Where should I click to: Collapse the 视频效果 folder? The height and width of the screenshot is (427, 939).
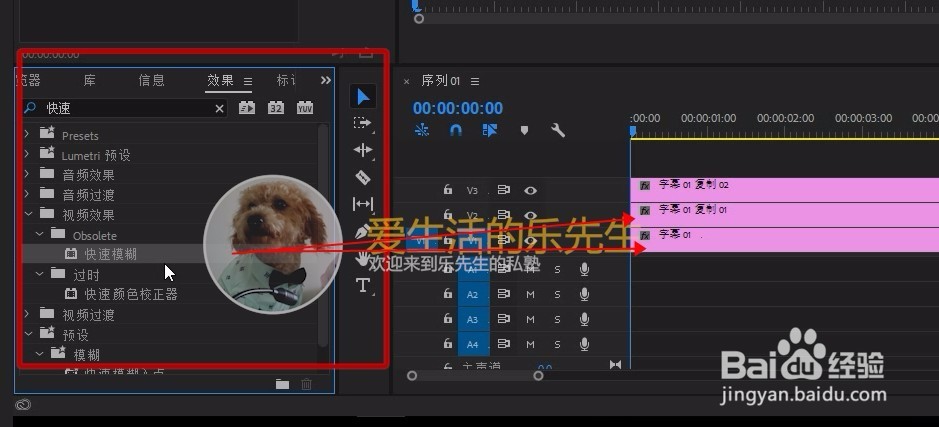tap(28, 214)
